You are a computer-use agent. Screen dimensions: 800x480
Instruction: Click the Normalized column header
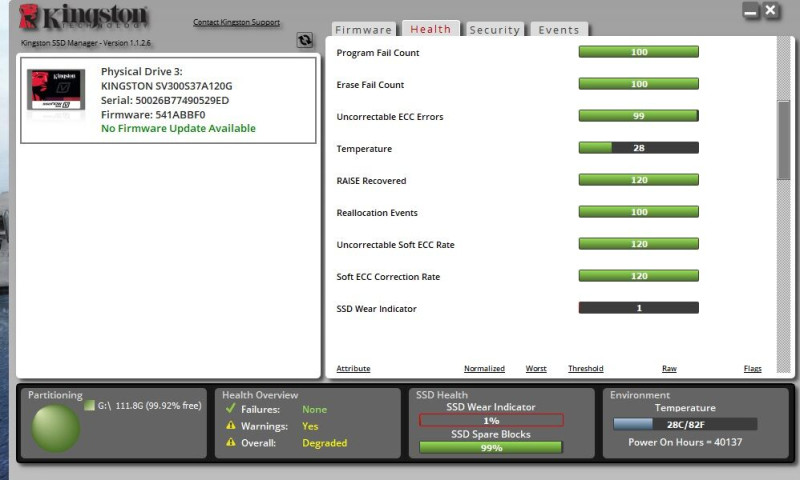tap(484, 368)
